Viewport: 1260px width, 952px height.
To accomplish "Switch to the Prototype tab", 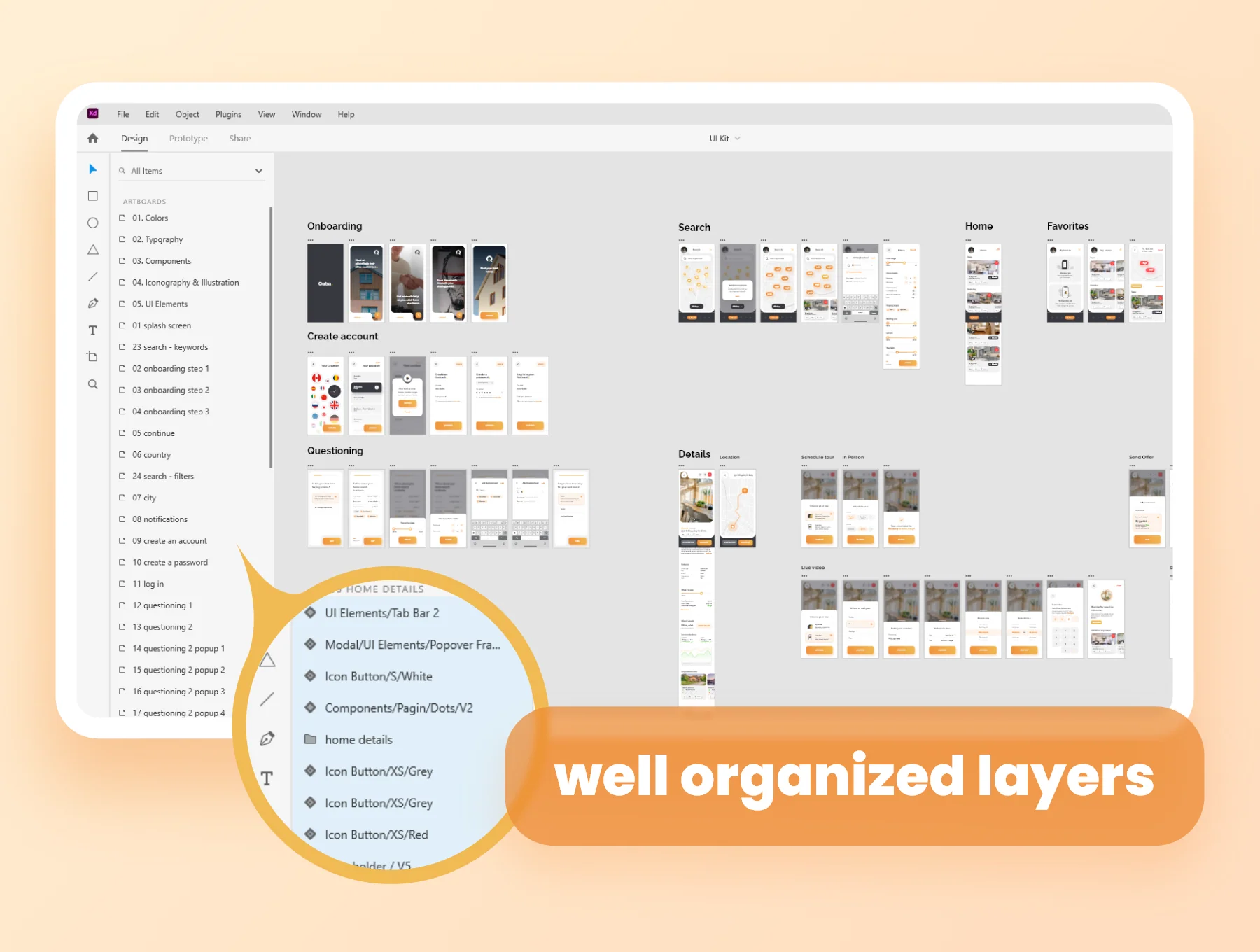I will (188, 139).
